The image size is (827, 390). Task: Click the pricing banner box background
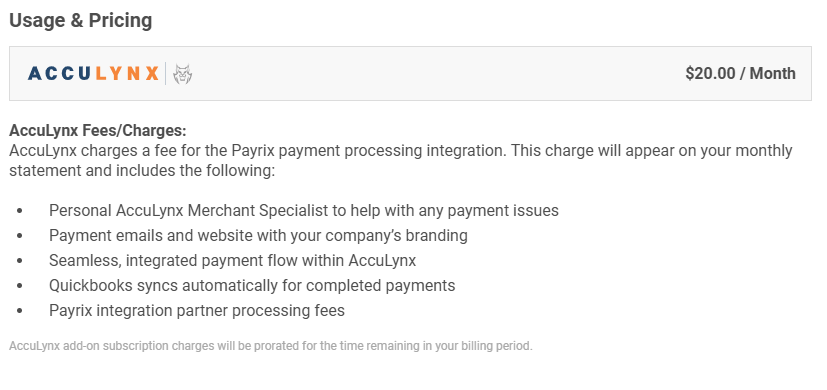pos(410,73)
